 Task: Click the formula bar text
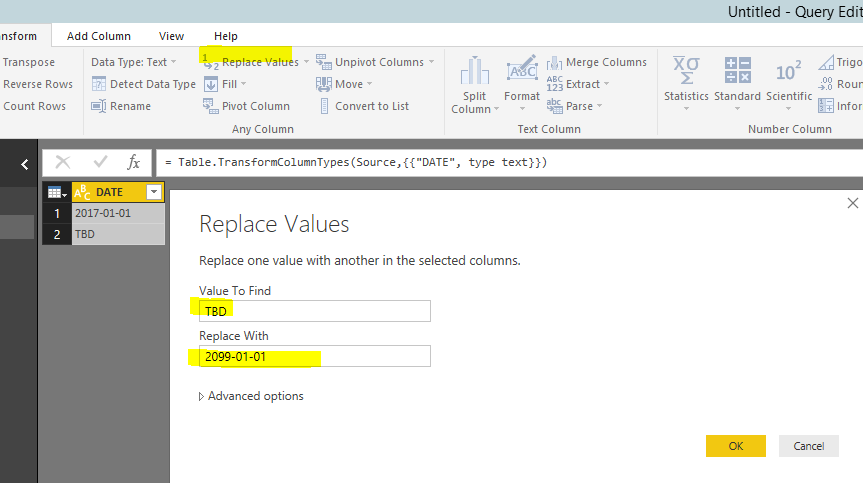(356, 162)
